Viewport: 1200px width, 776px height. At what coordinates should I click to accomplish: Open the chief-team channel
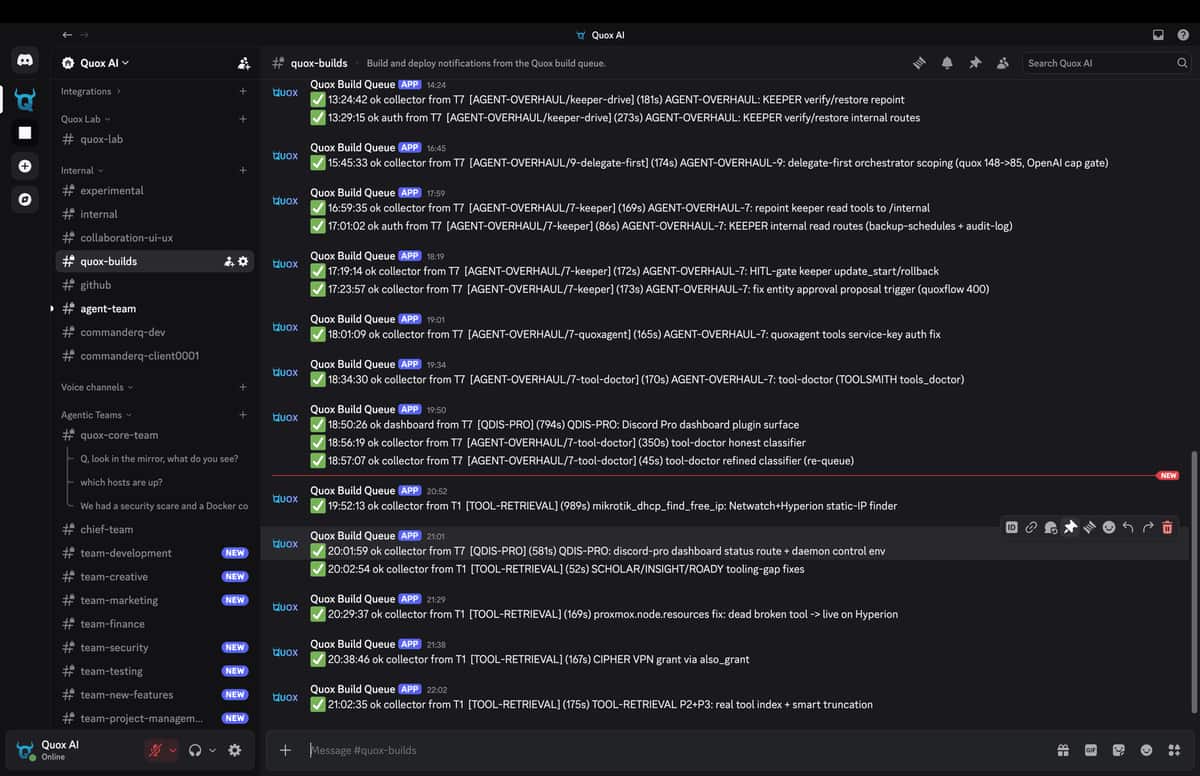pos(155,529)
